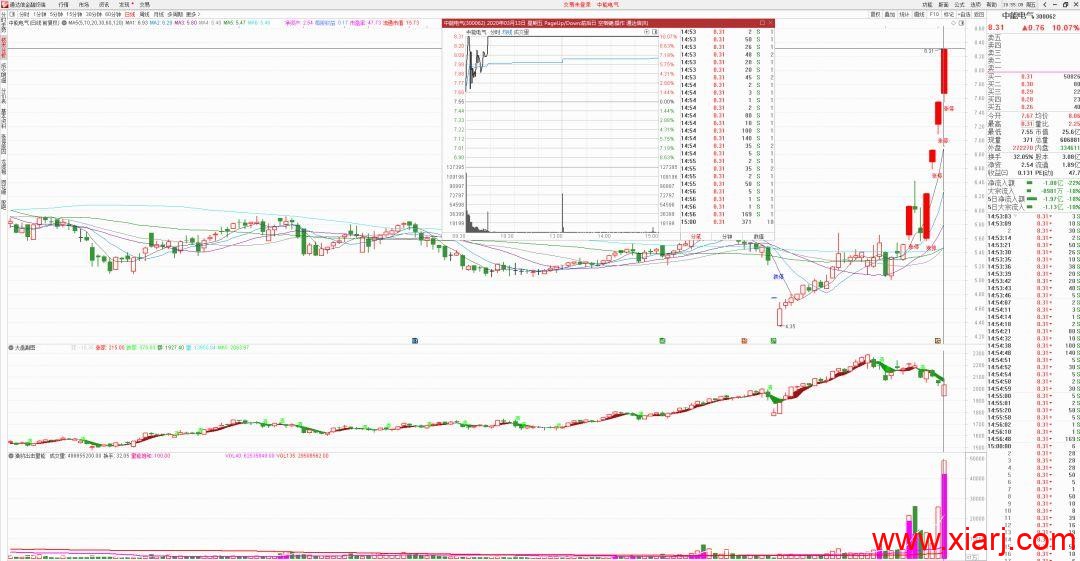The image size is (1080, 561).
Task: Open the 版面 menu
Action: pos(944,5)
